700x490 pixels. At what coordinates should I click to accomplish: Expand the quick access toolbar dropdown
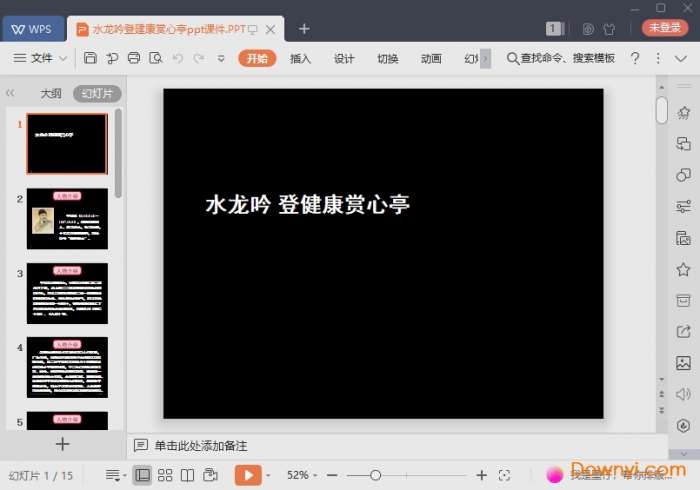tap(221, 58)
